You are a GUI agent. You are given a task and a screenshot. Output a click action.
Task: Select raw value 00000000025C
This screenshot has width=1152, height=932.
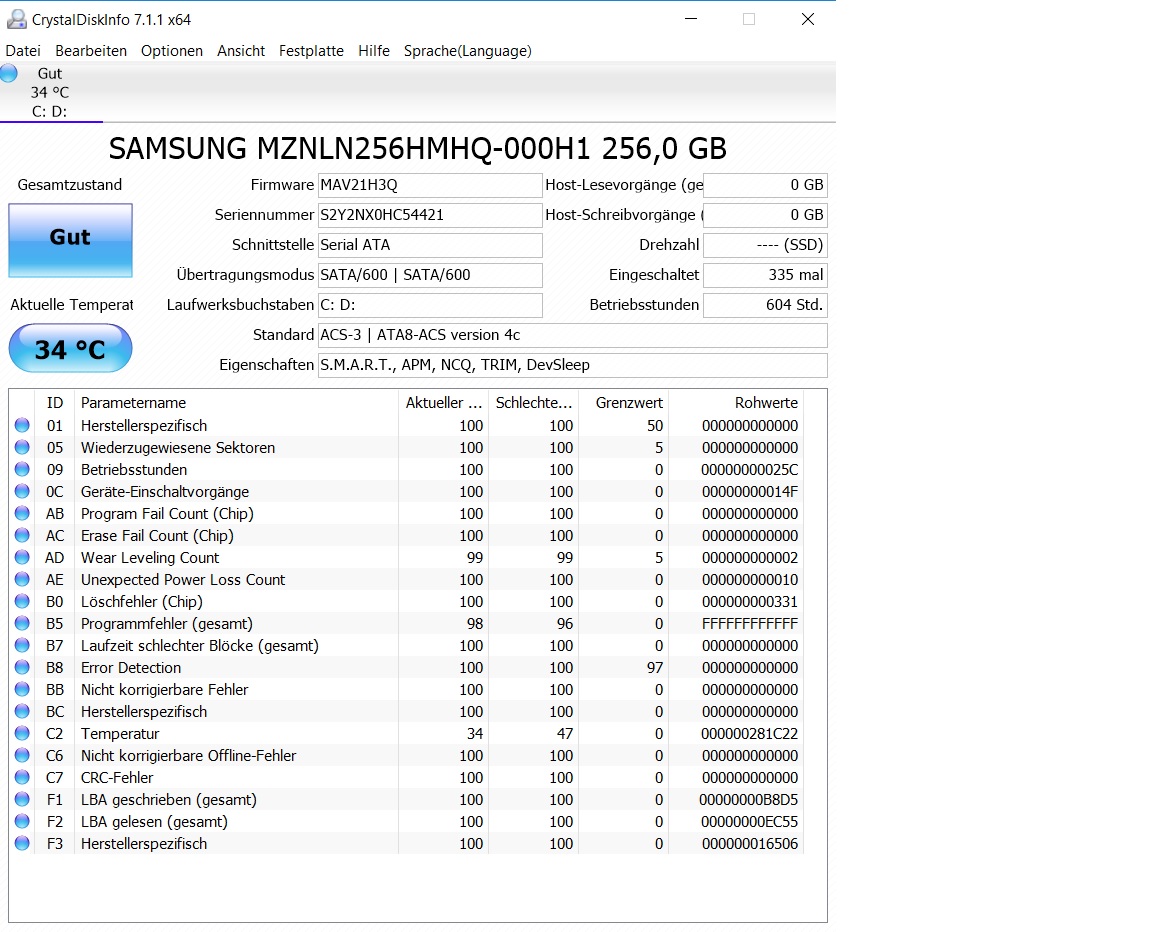point(749,469)
